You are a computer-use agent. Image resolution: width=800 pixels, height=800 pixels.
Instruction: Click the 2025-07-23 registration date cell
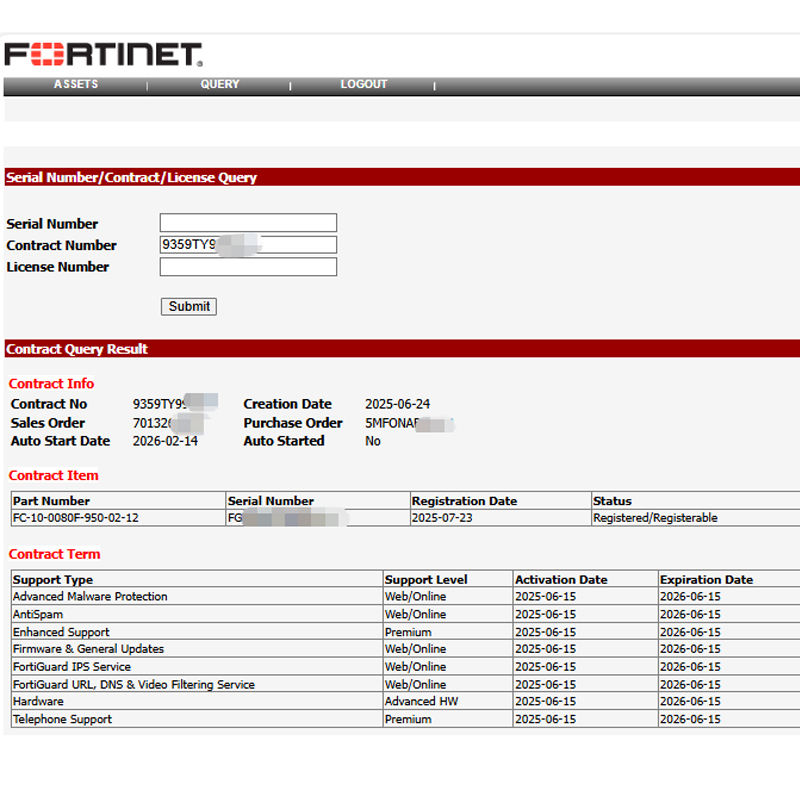442,518
